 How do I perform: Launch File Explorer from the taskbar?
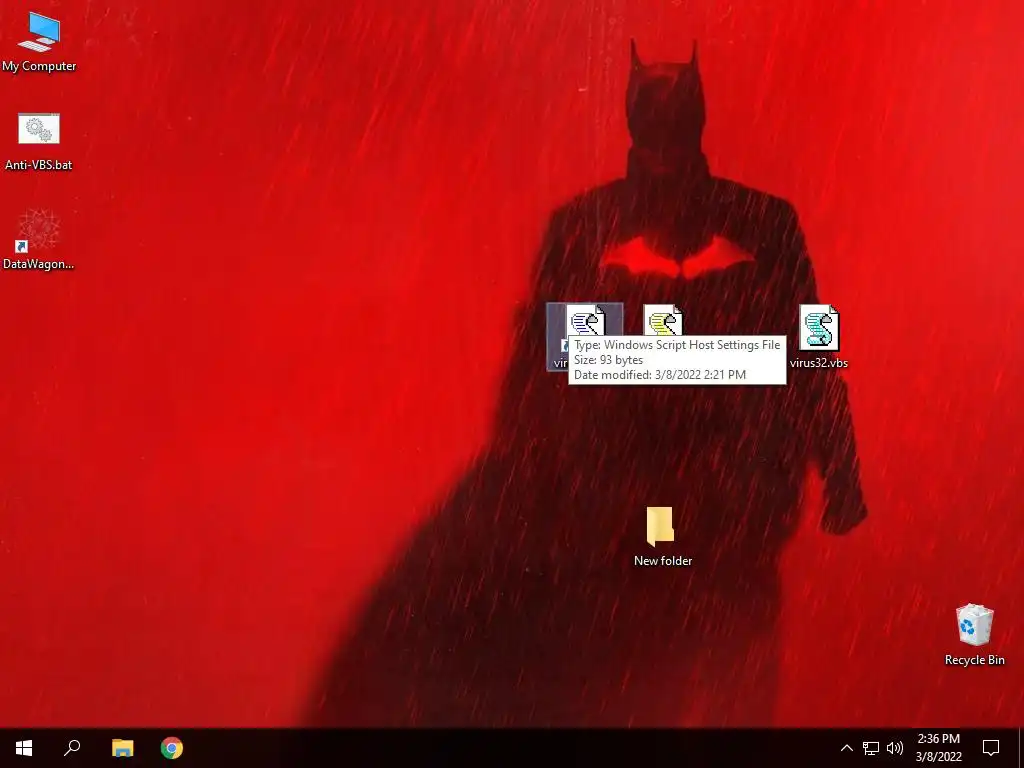click(x=122, y=748)
